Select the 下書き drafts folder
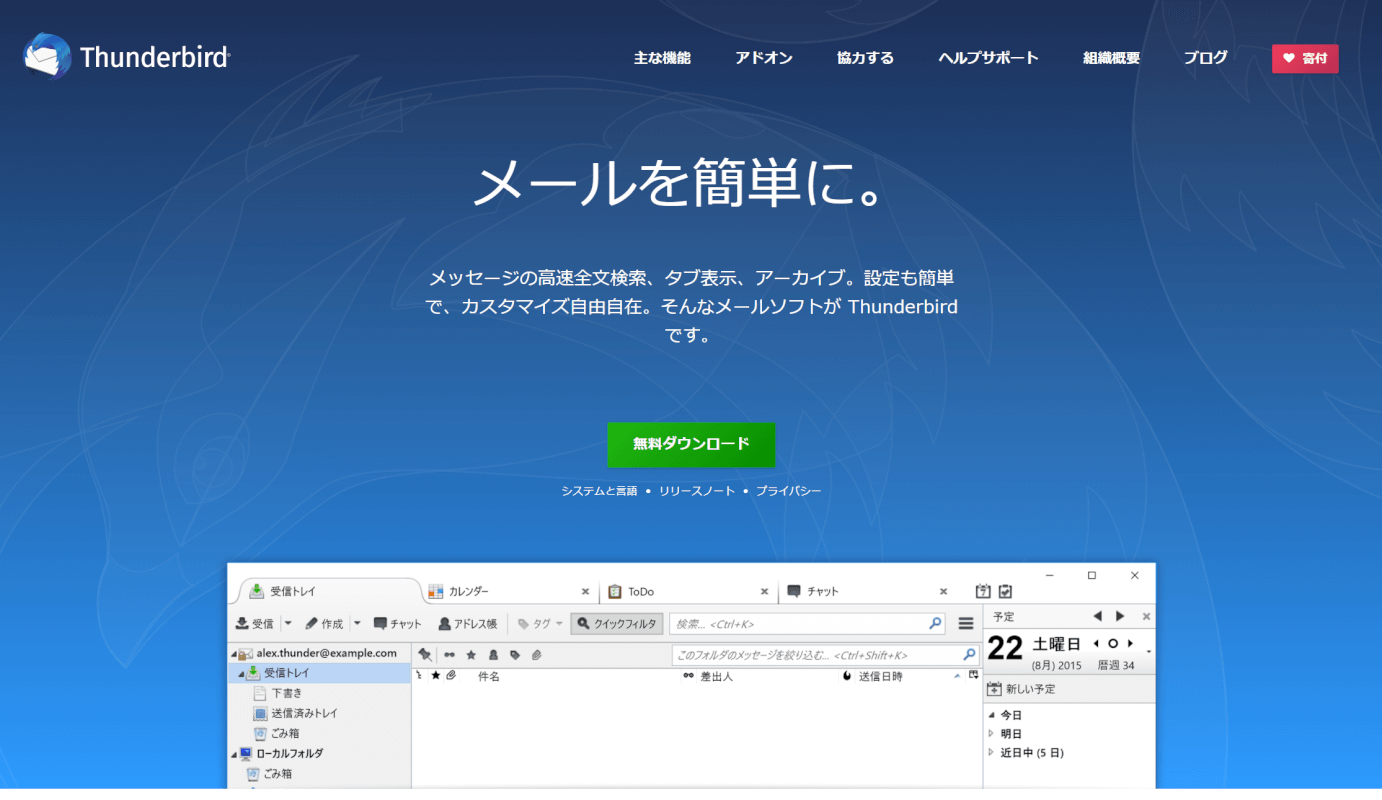 click(x=320, y=693)
